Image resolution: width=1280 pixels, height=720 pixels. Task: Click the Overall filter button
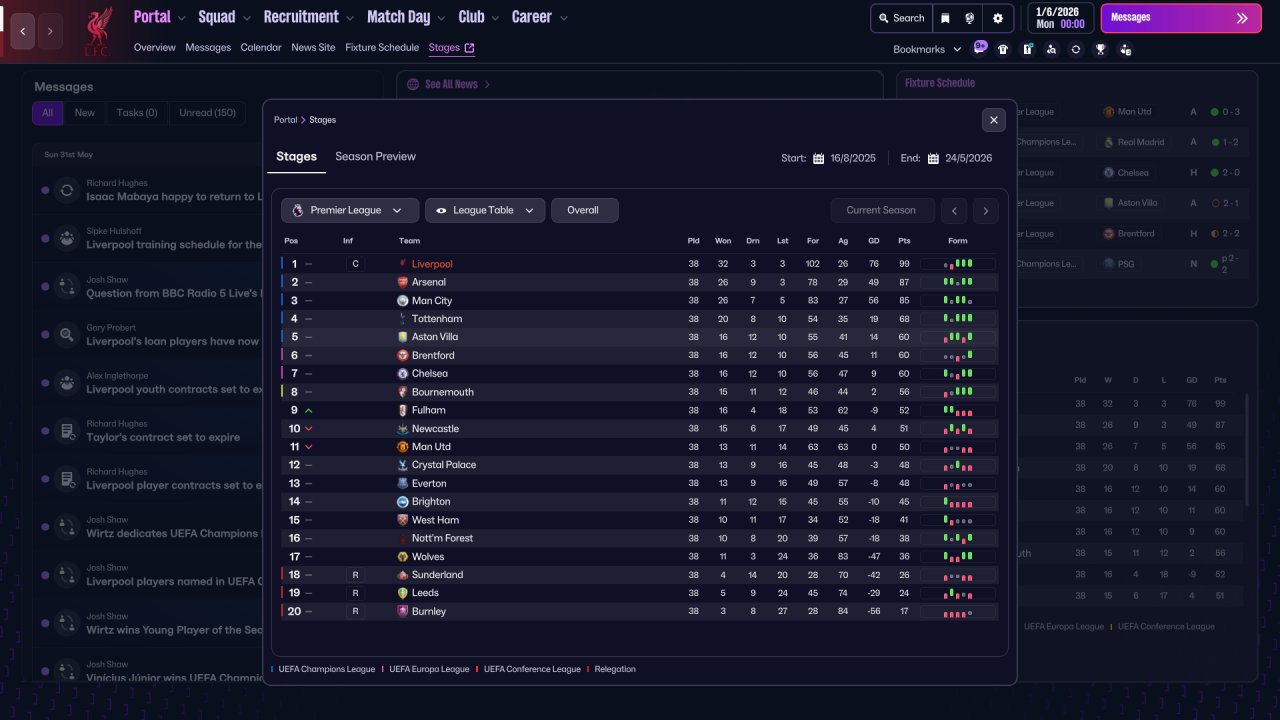pyautogui.click(x=585, y=211)
